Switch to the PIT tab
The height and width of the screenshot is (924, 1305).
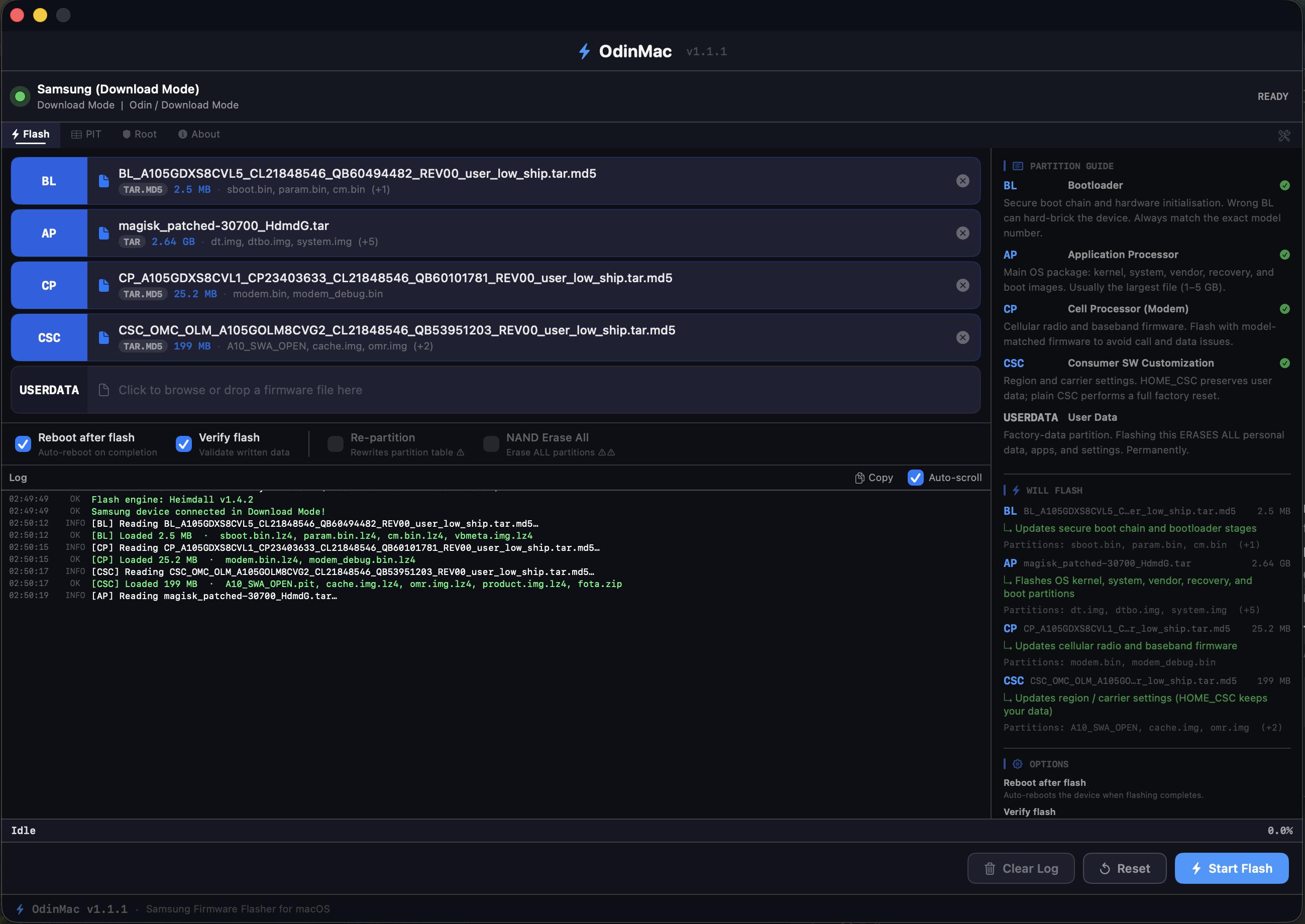[x=86, y=134]
